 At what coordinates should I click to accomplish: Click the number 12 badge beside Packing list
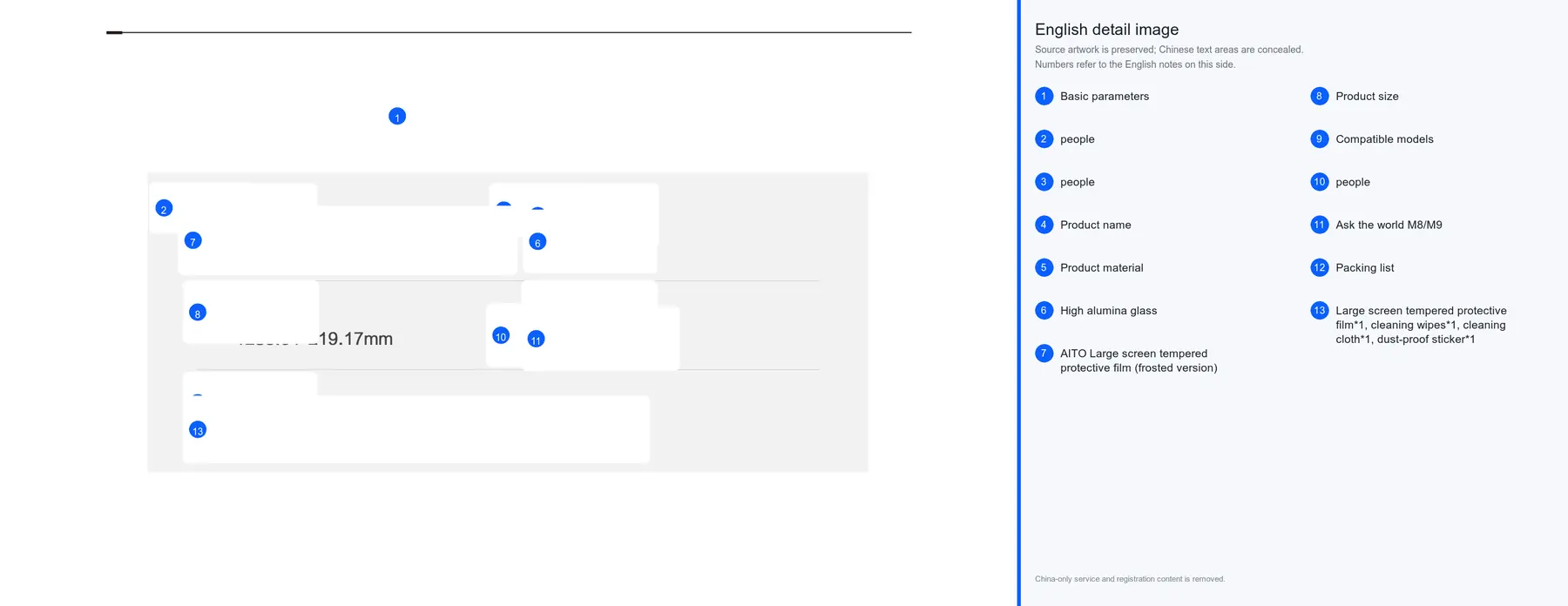tap(1320, 268)
